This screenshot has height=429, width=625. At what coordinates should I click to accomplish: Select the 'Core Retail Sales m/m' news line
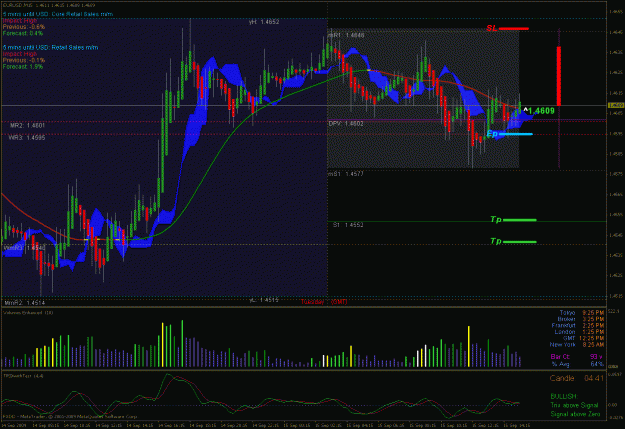[x=58, y=14]
